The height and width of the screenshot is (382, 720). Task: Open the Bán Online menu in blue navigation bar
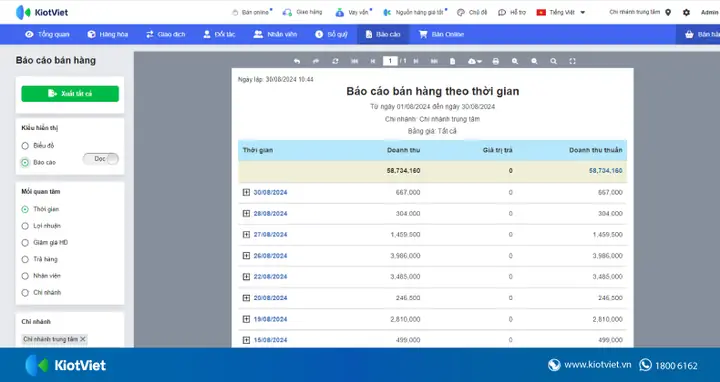[441, 34]
